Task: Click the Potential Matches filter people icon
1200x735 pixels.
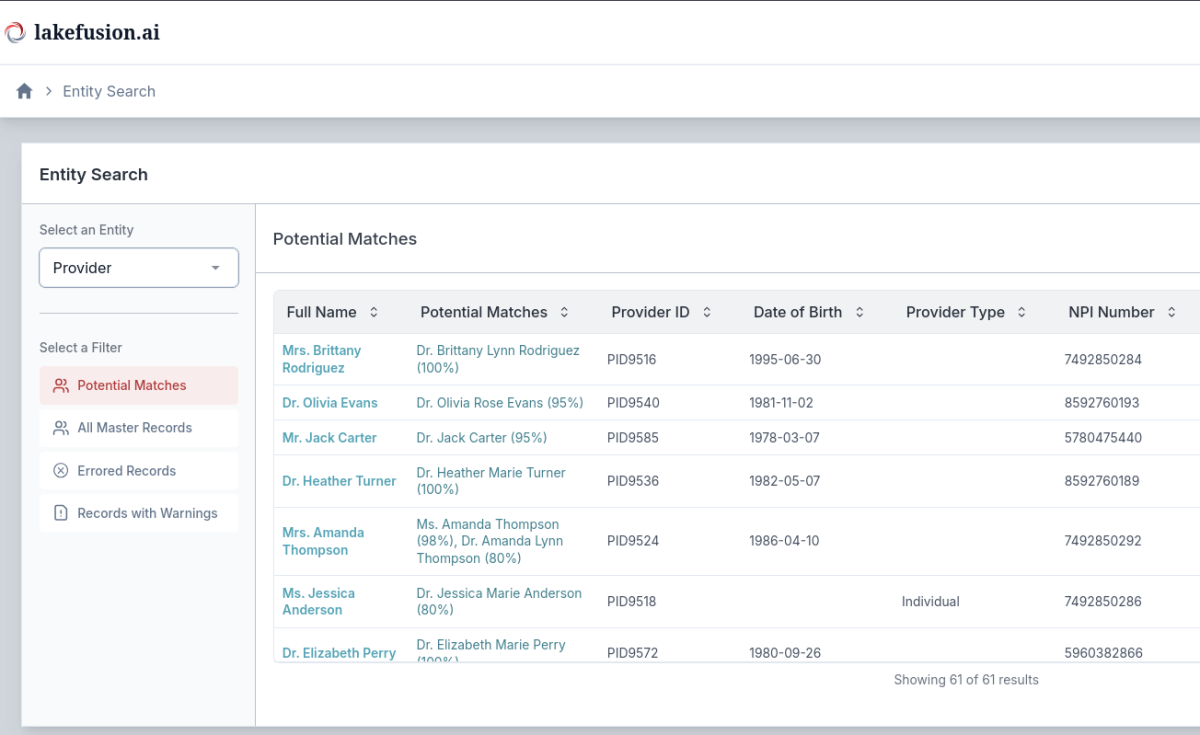Action: point(61,386)
